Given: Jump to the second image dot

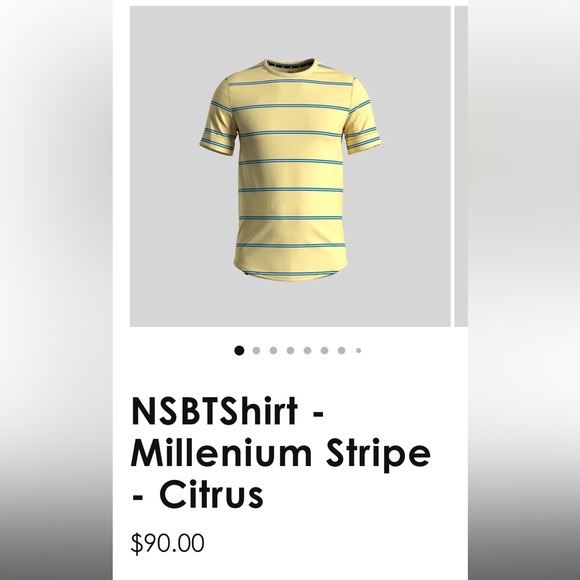Looking at the screenshot, I should [256, 350].
